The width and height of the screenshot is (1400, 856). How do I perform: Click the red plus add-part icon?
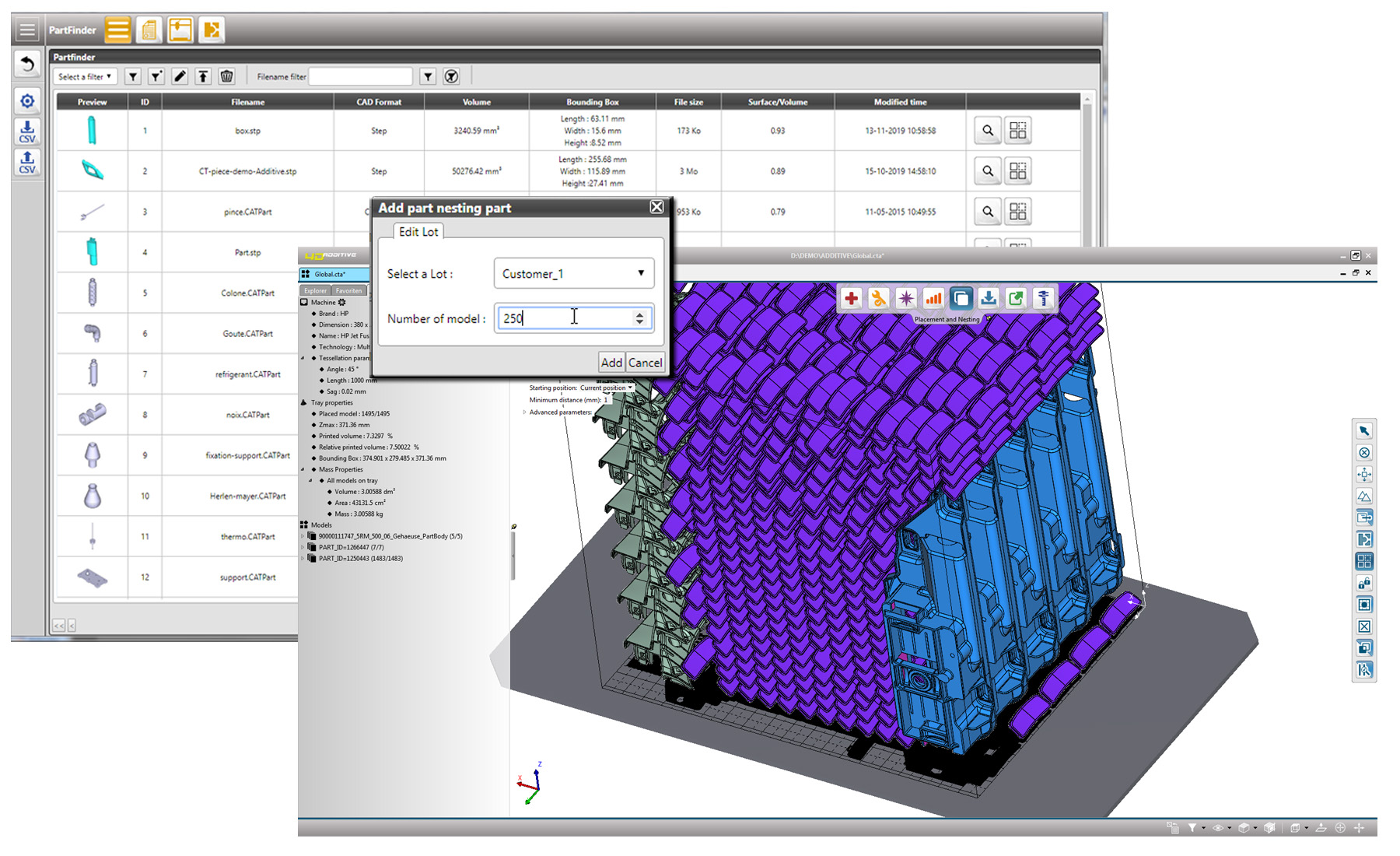click(x=851, y=299)
